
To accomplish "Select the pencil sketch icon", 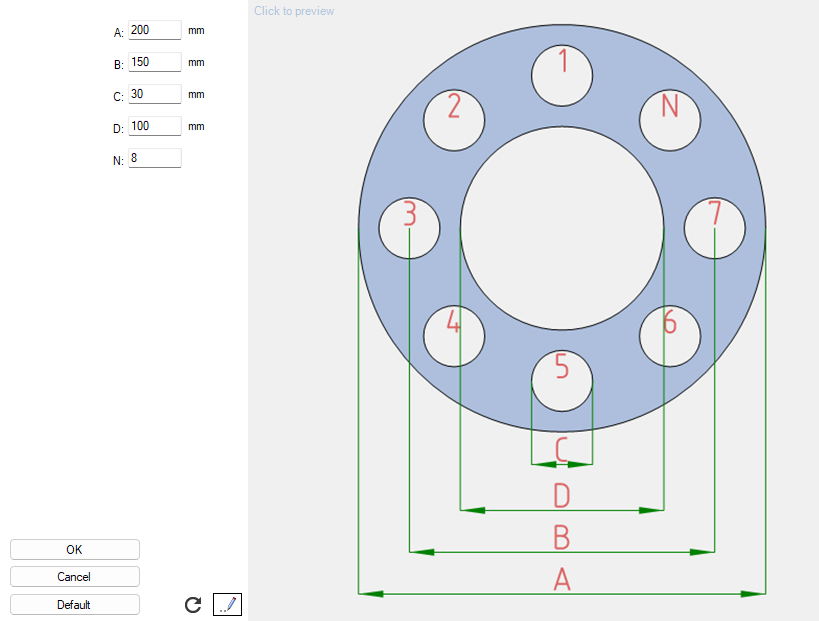I will 227,604.
